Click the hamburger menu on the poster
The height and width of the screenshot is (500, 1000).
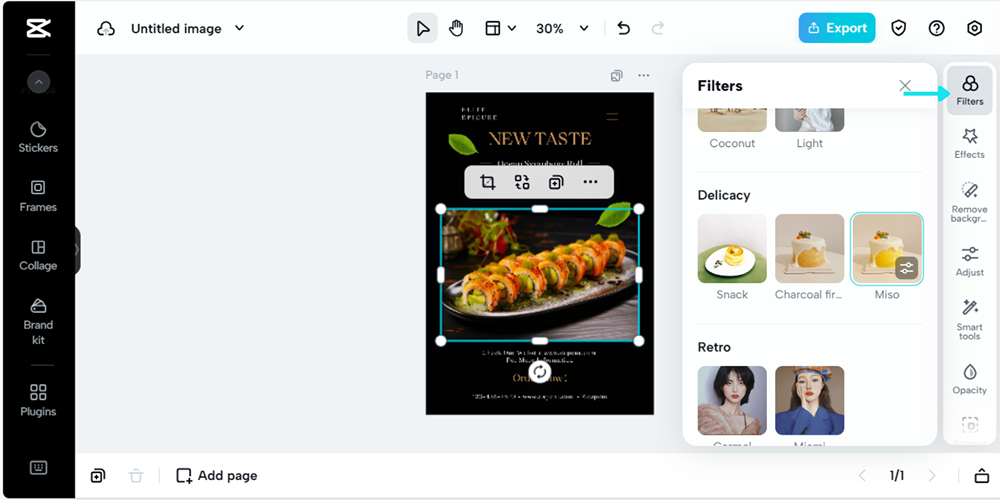612,117
